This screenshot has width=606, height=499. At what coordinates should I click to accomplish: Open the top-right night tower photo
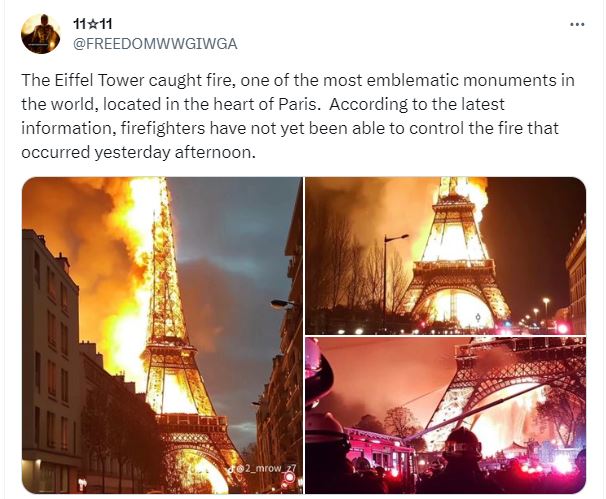click(446, 255)
